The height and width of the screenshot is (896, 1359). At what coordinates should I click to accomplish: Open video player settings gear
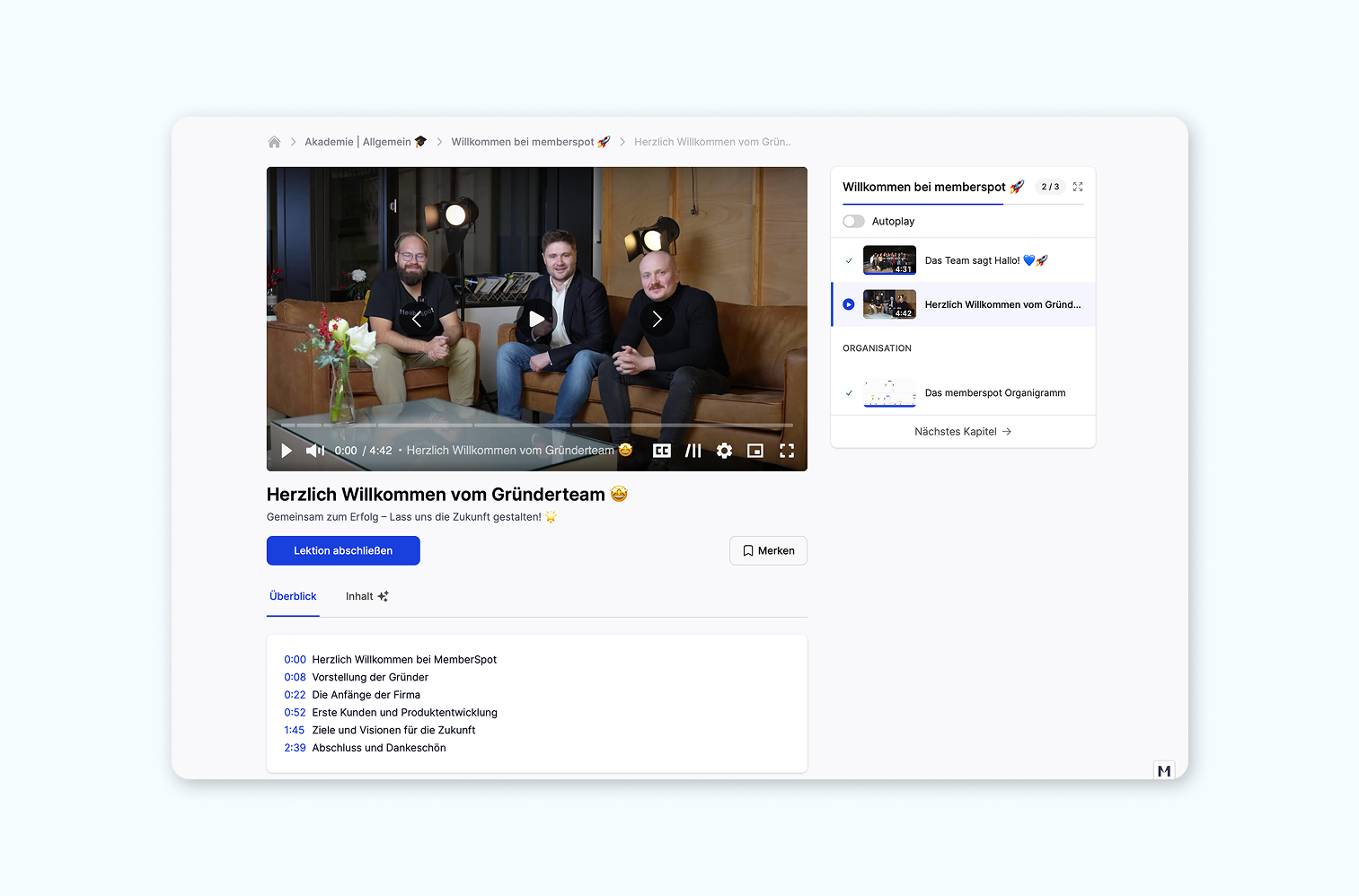tap(724, 451)
